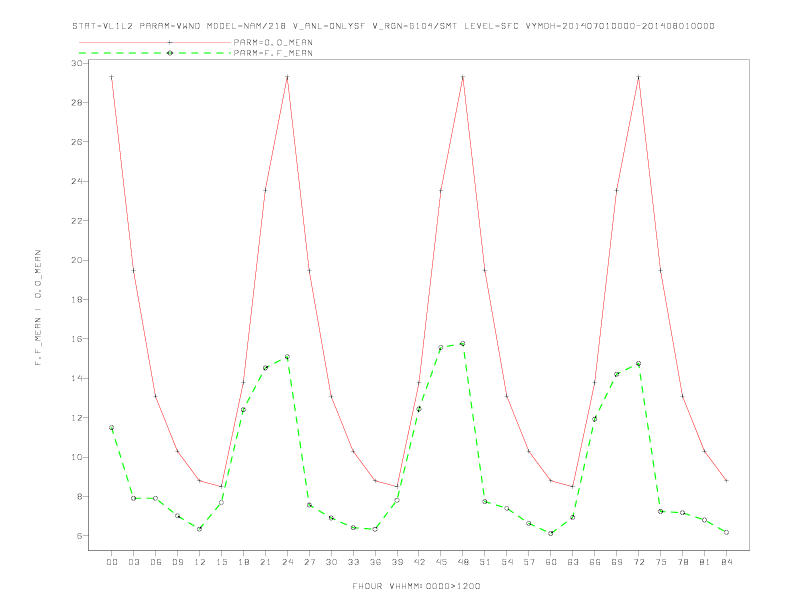Click the y-axis tick label 14
Viewport: 792px width, 612px height.
click(77, 378)
